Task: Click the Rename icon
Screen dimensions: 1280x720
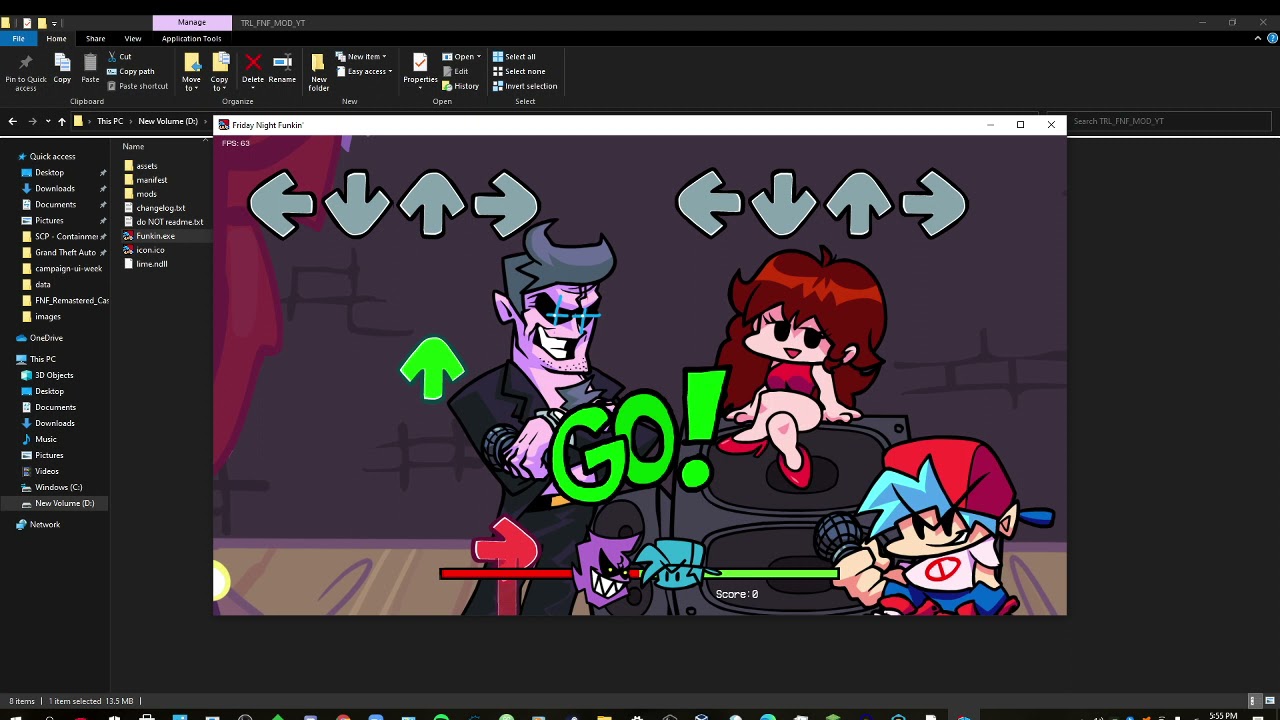Action: (x=282, y=69)
